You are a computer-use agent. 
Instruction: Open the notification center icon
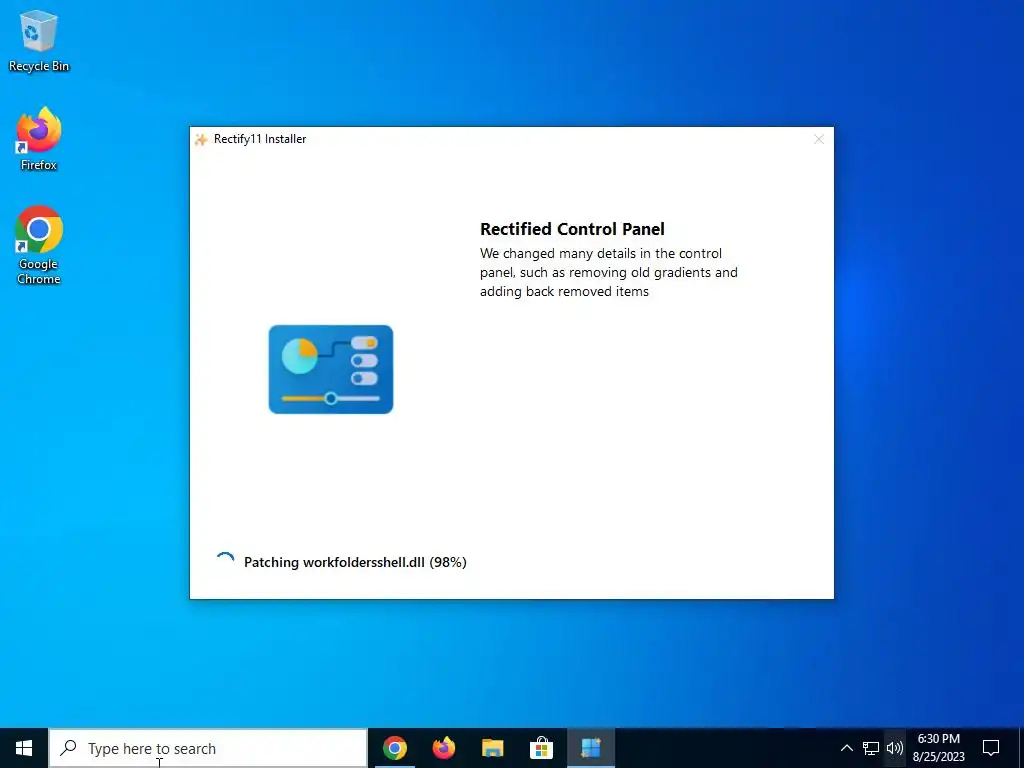(991, 748)
